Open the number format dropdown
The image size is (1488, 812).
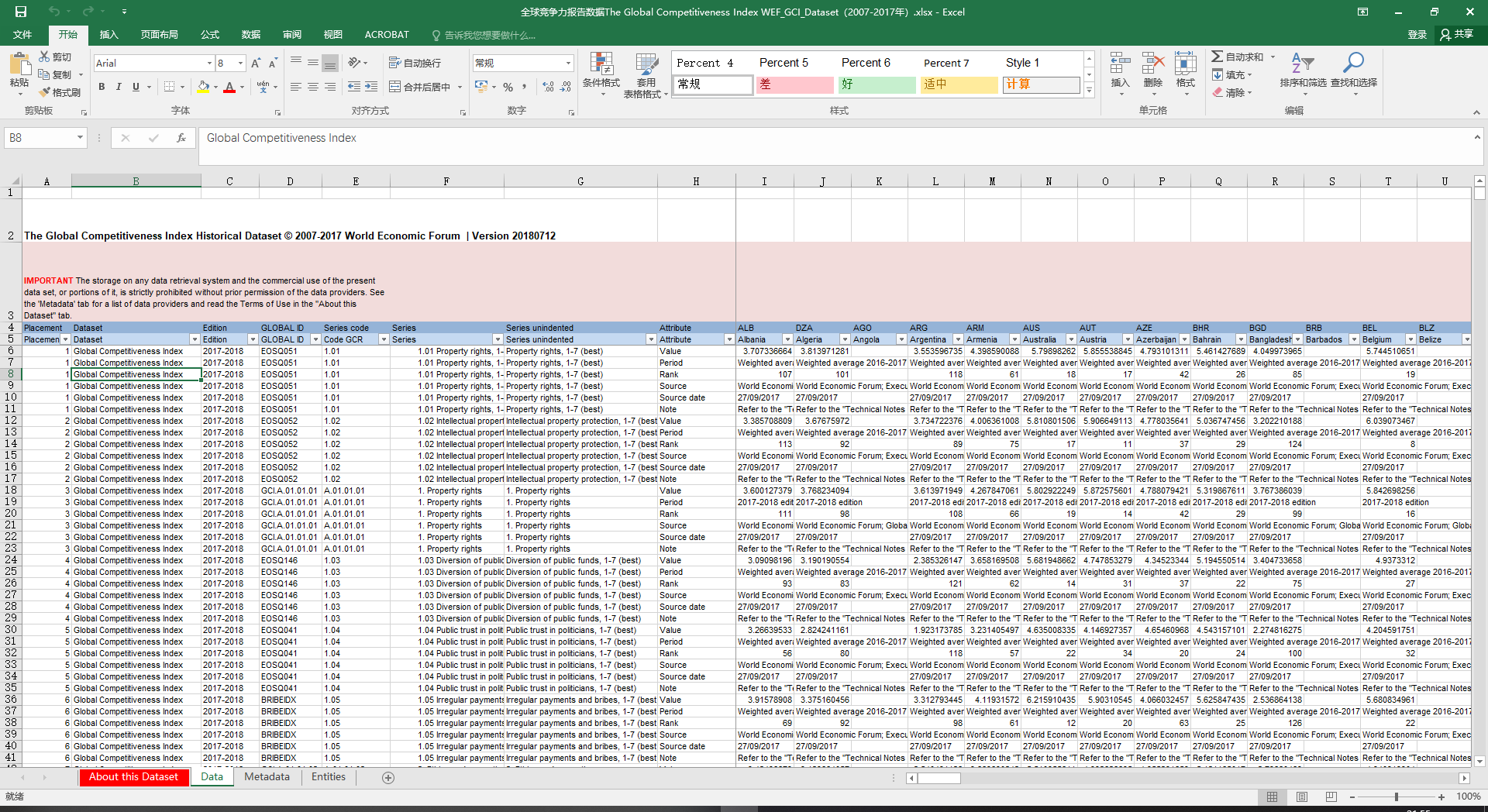click(568, 63)
